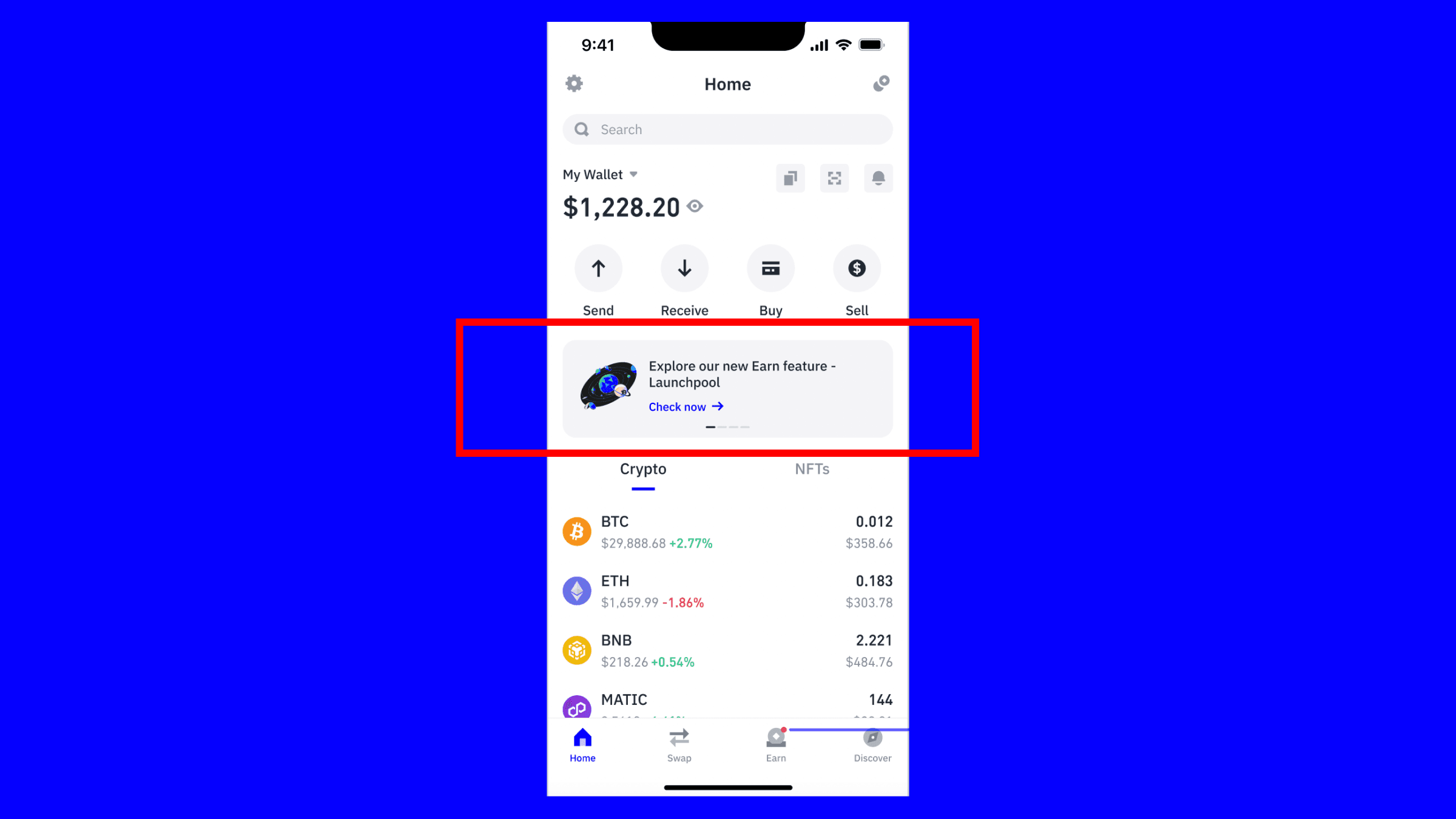Viewport: 1456px width, 819px height.
Task: Expand ETH asset details row
Action: click(x=727, y=590)
